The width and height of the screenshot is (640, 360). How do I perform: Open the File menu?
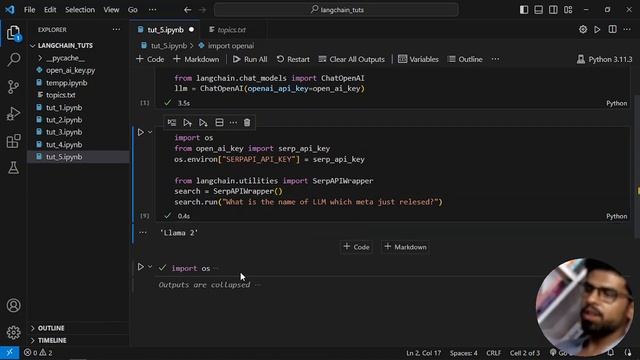(29, 10)
